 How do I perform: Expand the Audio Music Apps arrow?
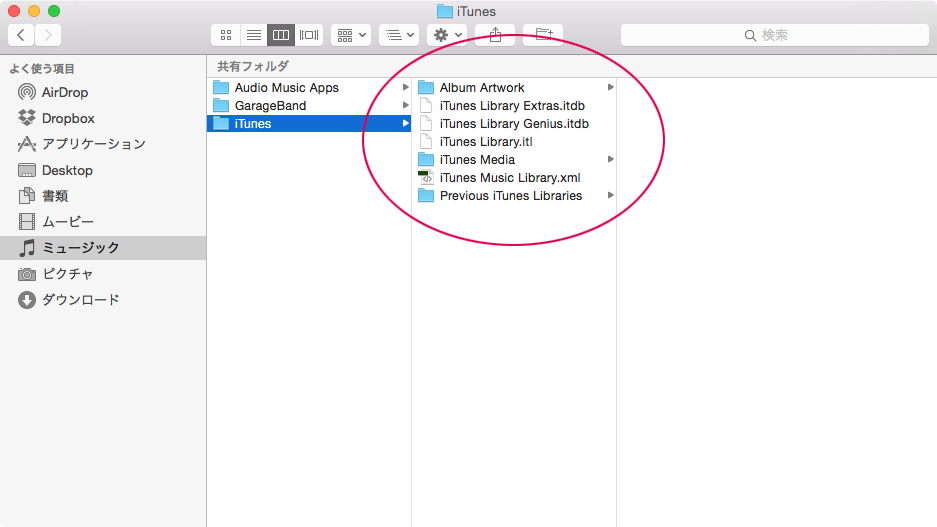[405, 87]
